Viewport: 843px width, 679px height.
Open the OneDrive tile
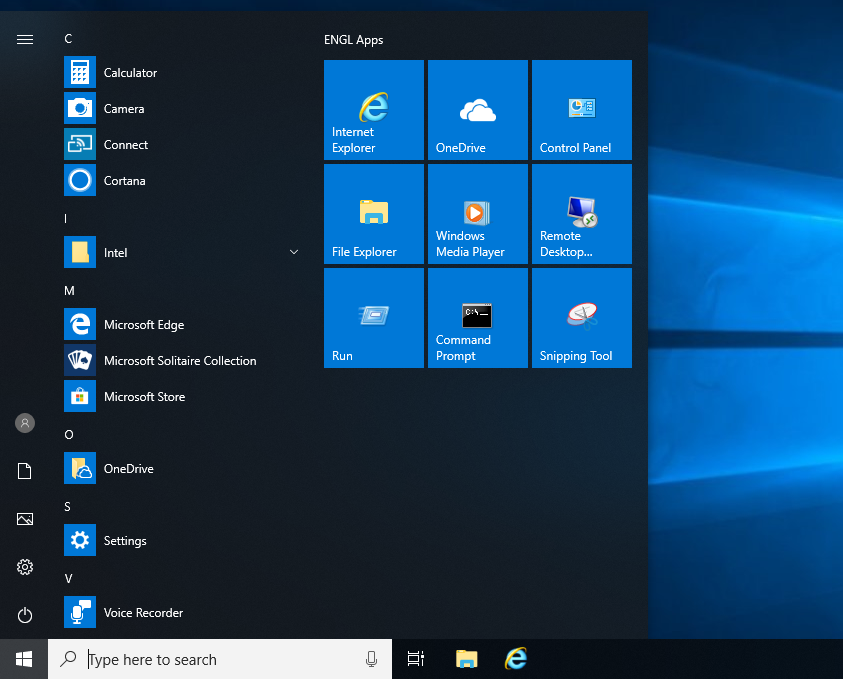click(x=477, y=110)
